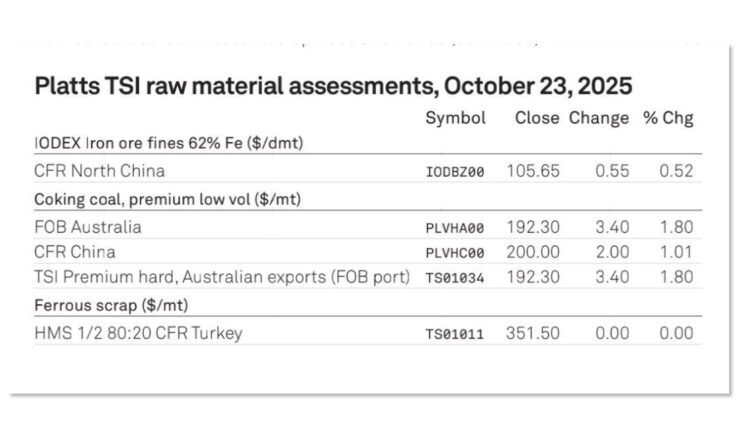The width and height of the screenshot is (750, 430).
Task: Click the Close column header
Action: 537,118
